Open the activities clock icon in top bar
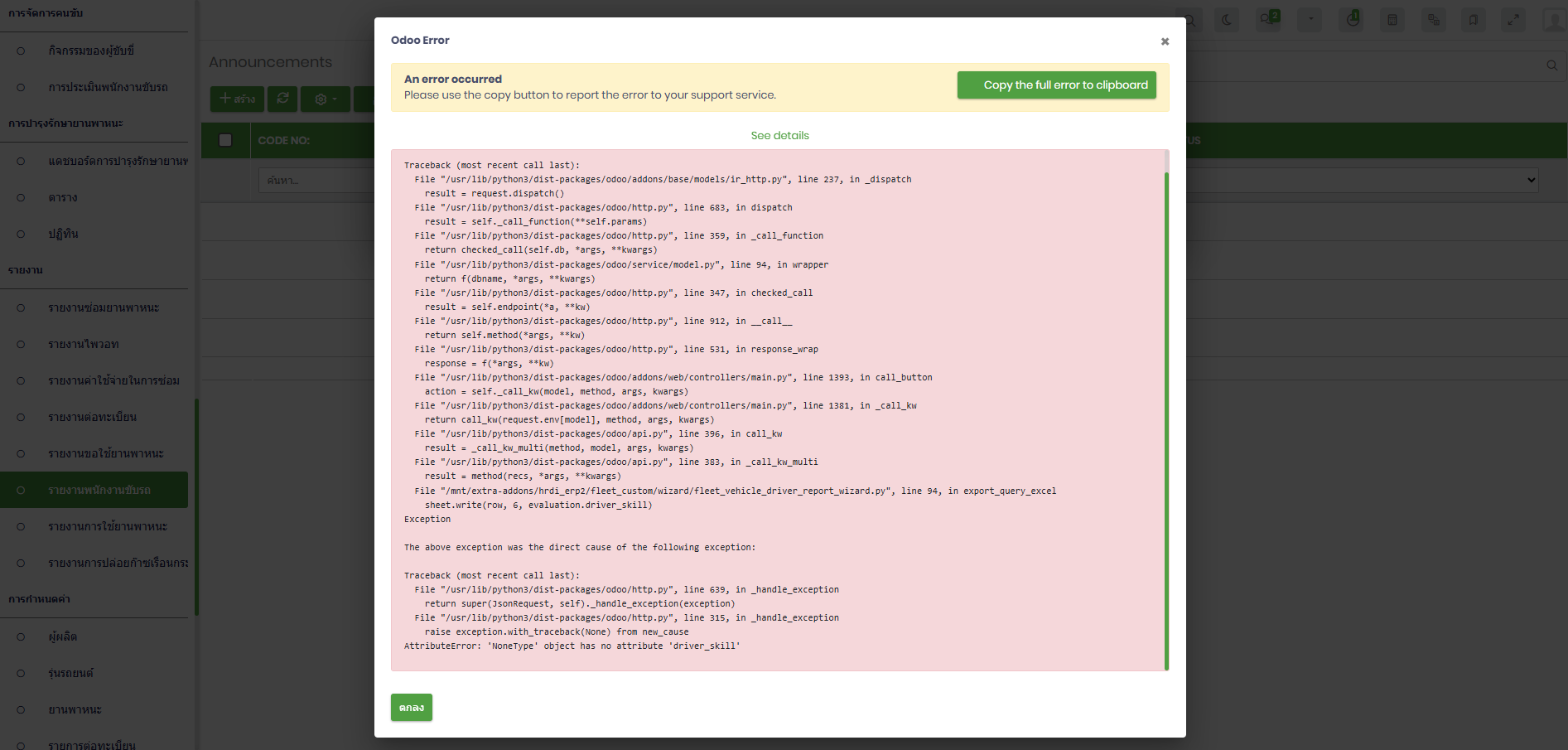Viewport: 1568px width, 750px height. pyautogui.click(x=1352, y=19)
